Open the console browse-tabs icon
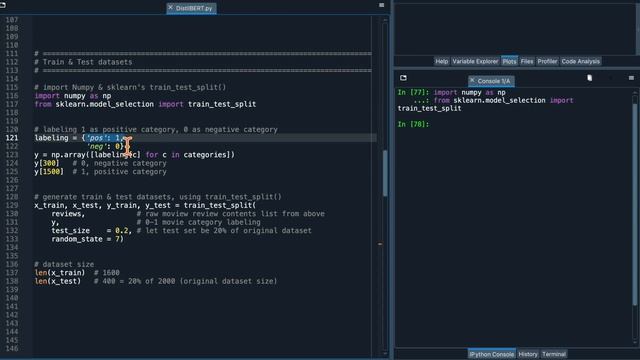Screen dimensions: 640x360 coord(403,78)
